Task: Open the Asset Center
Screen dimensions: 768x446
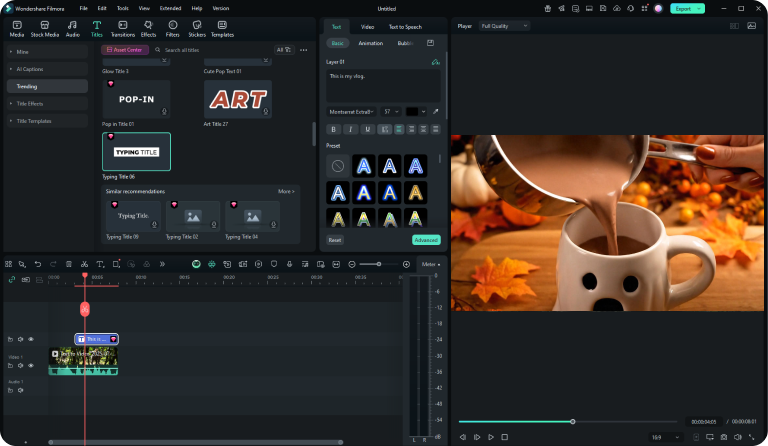Action: pyautogui.click(x=125, y=50)
